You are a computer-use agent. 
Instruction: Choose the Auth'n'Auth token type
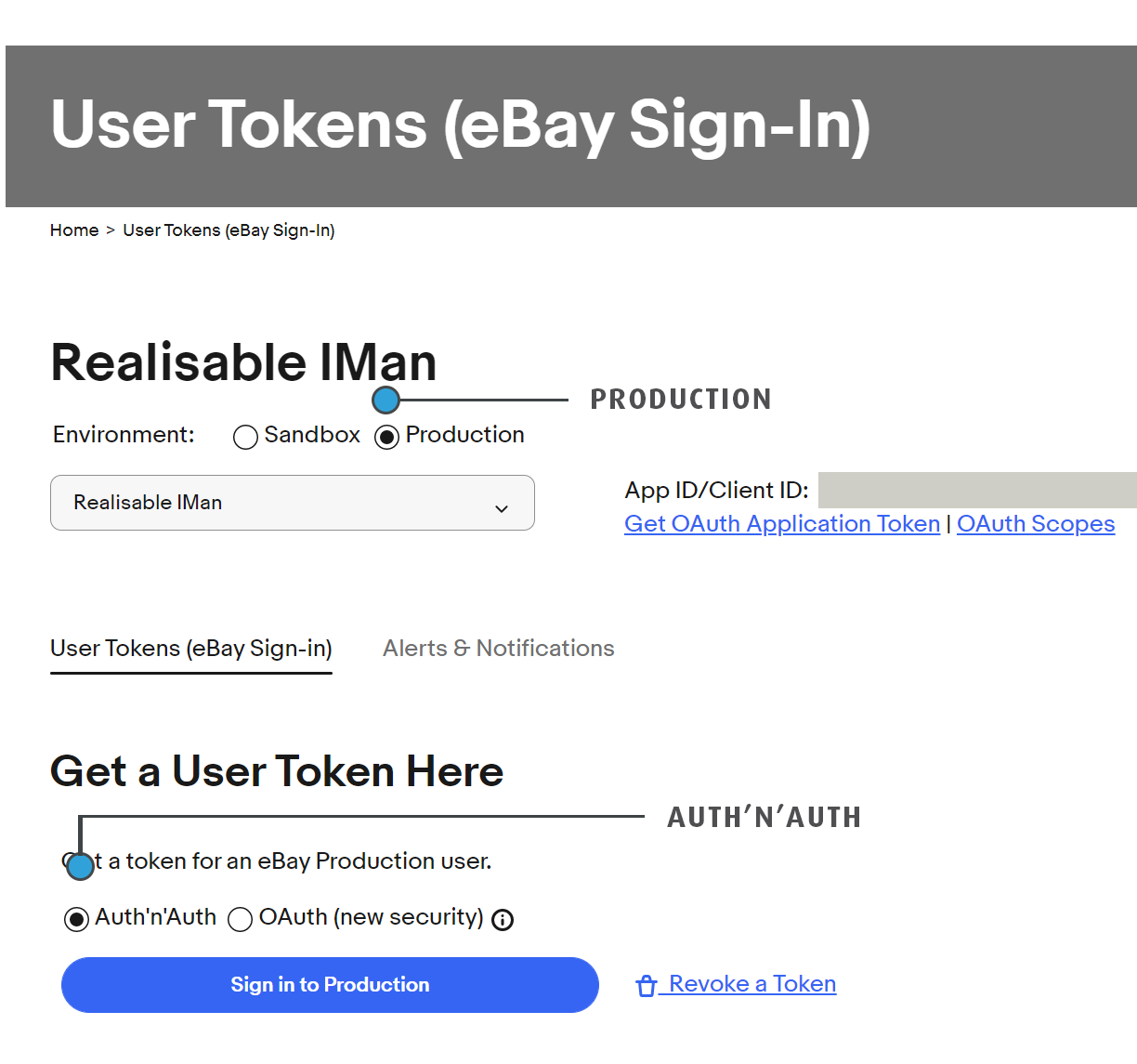click(76, 920)
